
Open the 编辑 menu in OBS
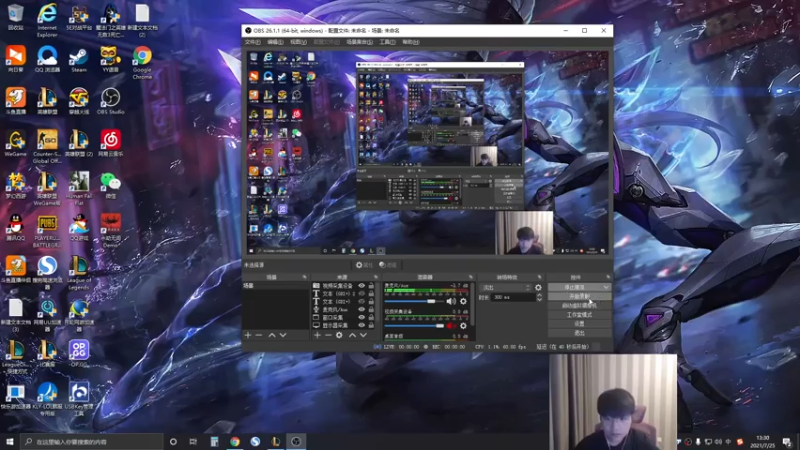[x=274, y=42]
